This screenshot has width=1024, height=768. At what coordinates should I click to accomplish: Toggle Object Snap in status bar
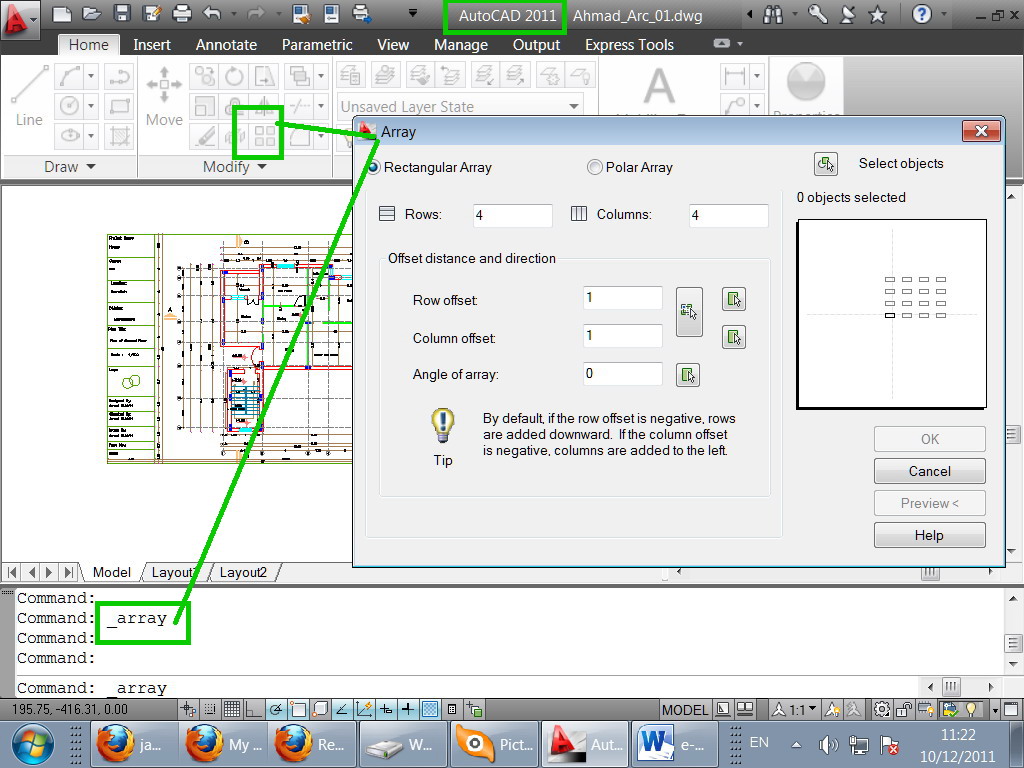[298, 709]
